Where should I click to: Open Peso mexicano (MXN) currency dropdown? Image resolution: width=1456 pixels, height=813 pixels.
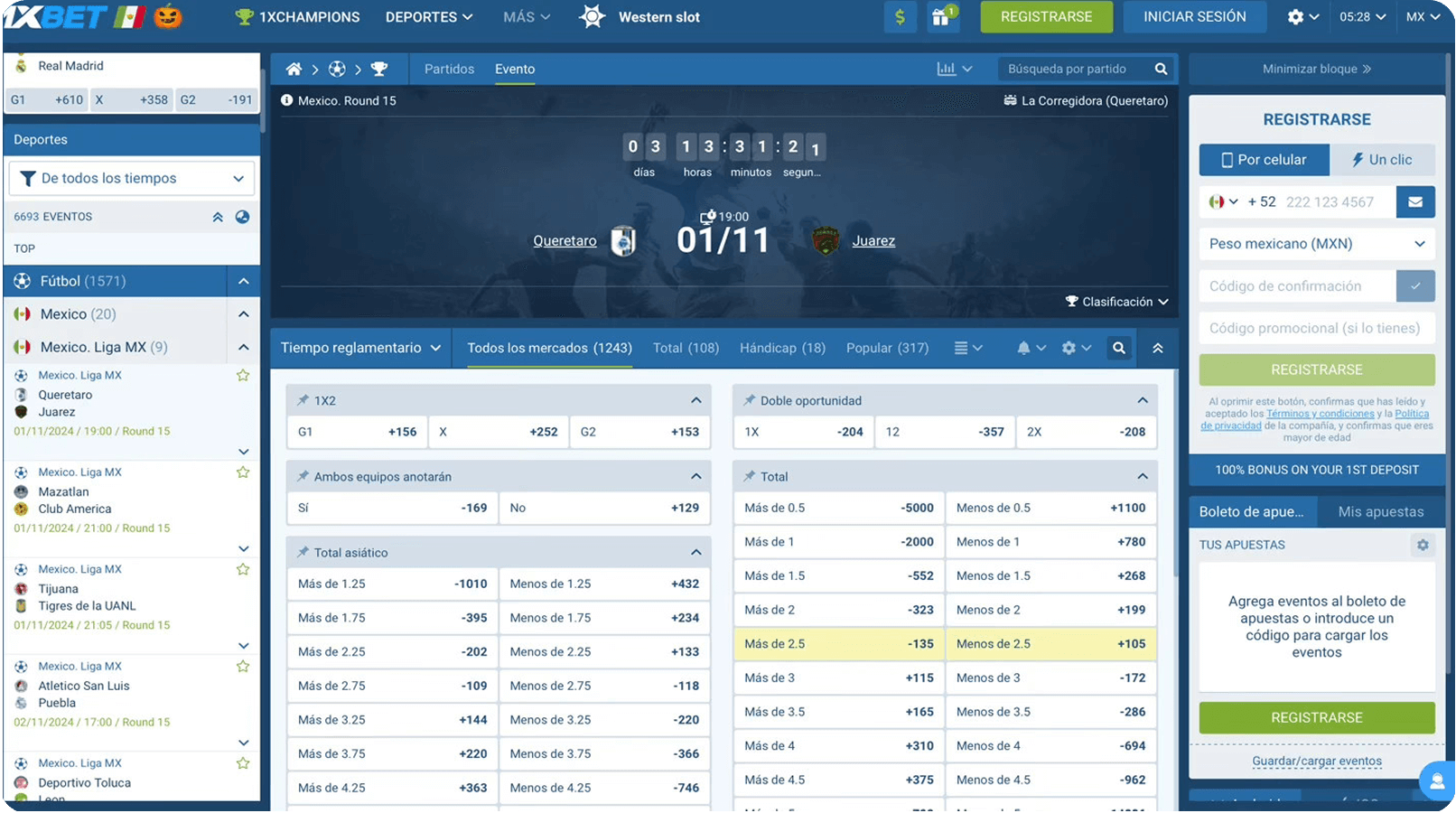(x=1317, y=244)
